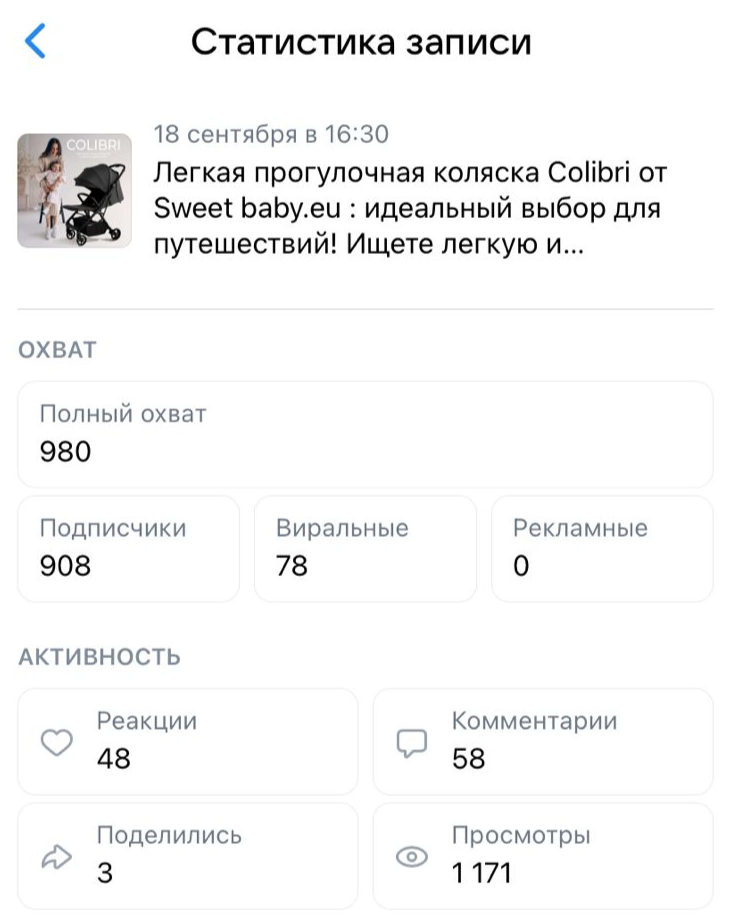The image size is (734, 920).
Task: Click the ОХВАТ section header
Action: [57, 350]
